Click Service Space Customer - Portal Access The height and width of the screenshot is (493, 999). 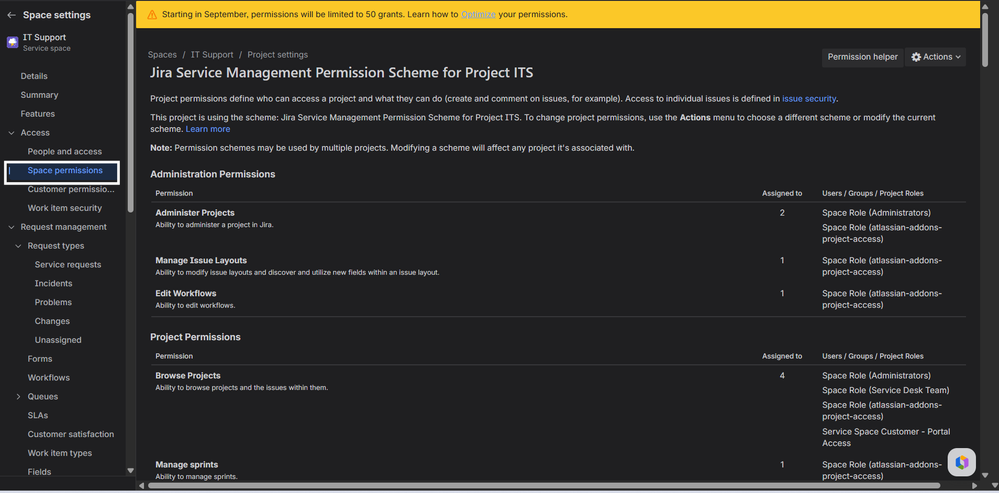tap(886, 438)
